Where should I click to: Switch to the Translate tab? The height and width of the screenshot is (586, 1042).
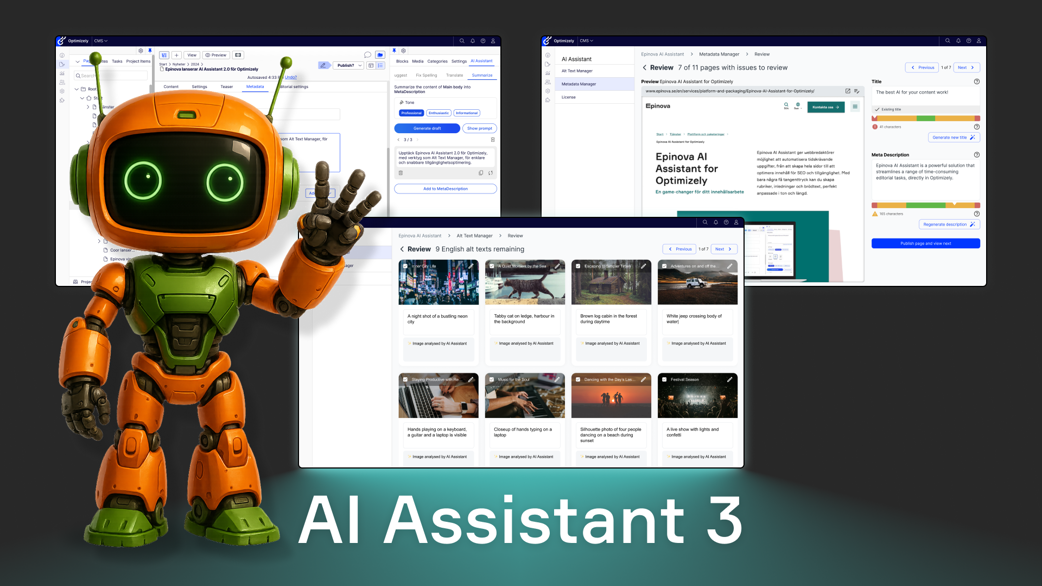(455, 75)
